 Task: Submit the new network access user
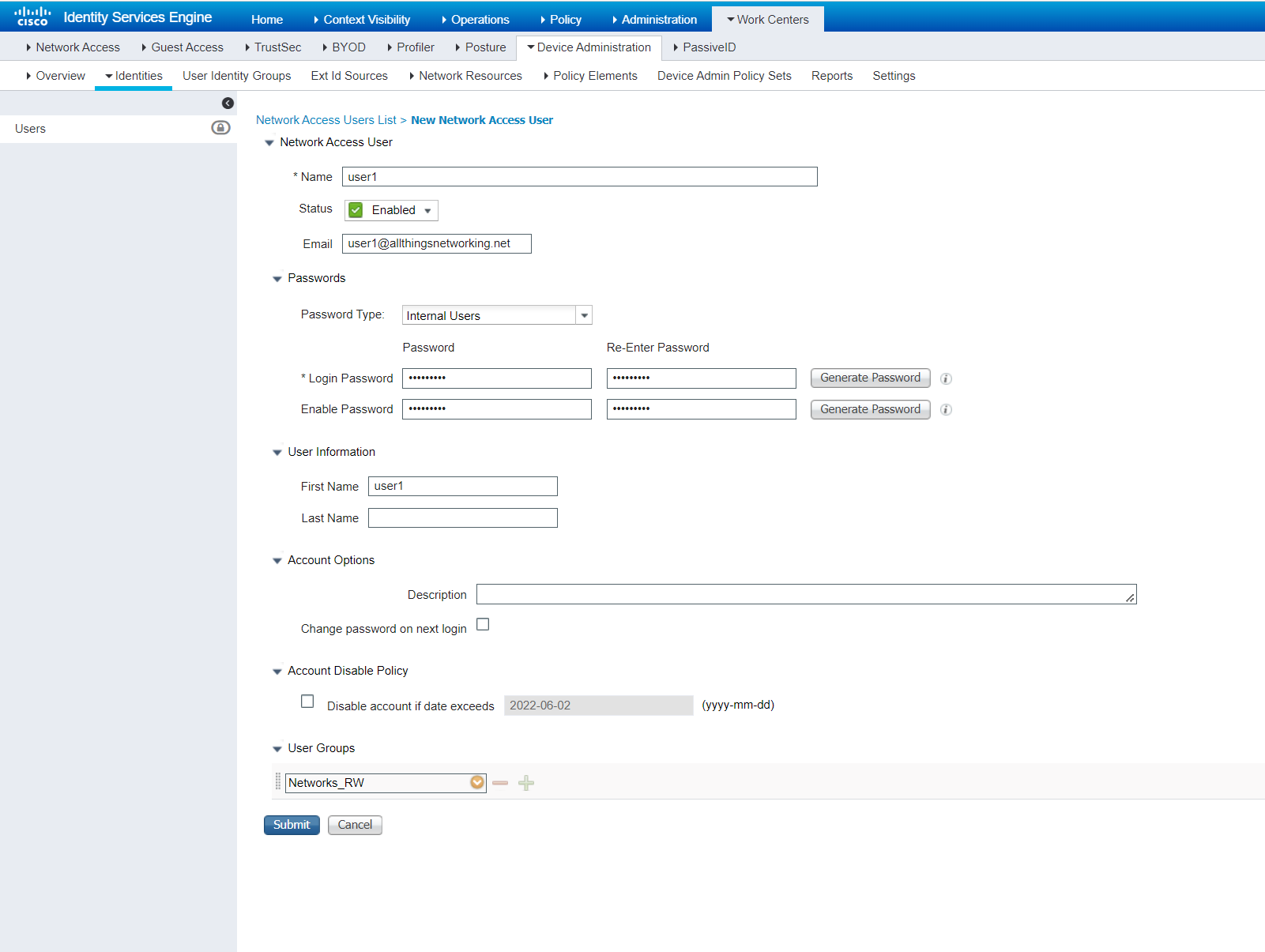click(x=291, y=825)
